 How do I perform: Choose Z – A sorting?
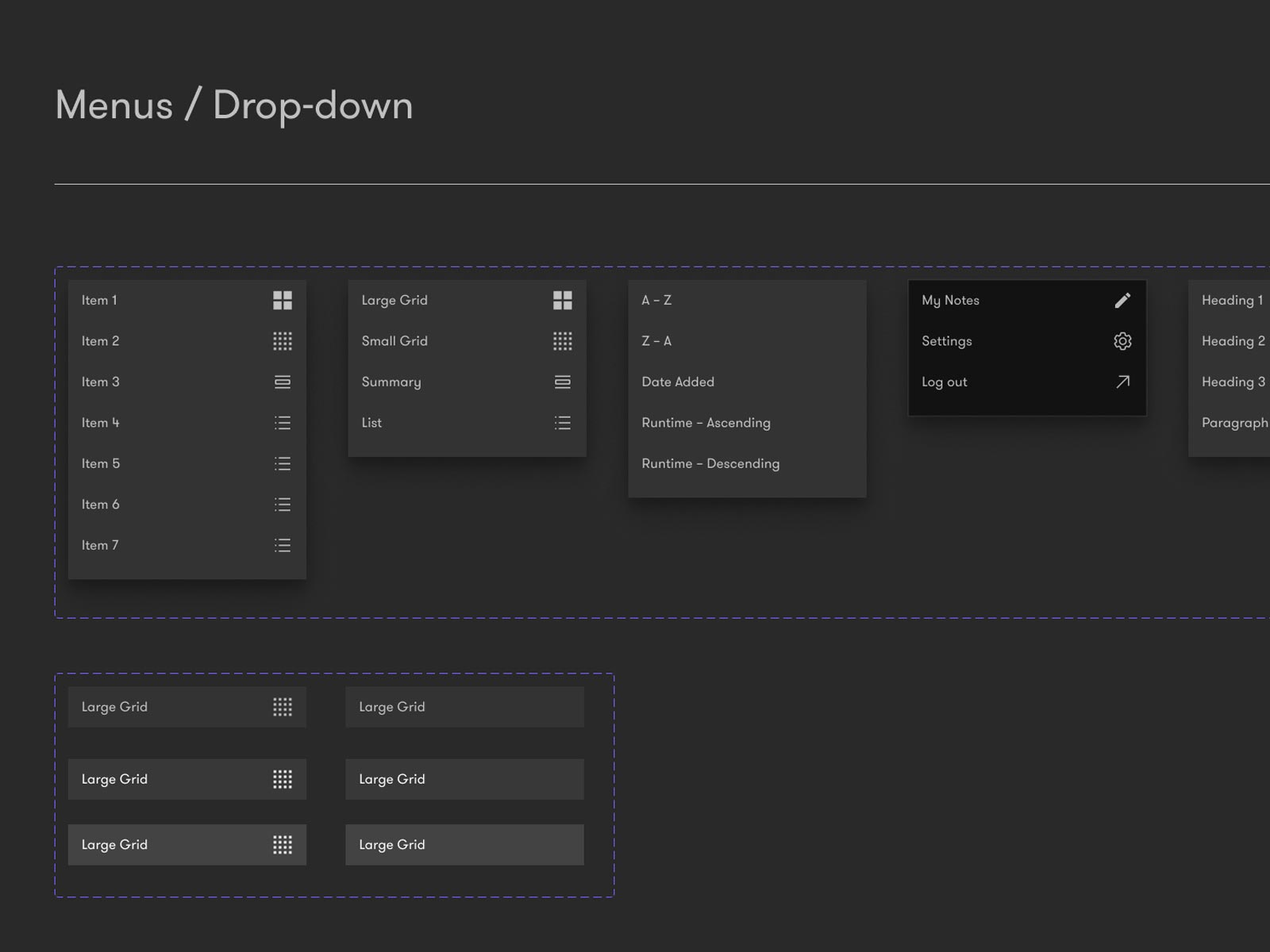click(x=656, y=341)
